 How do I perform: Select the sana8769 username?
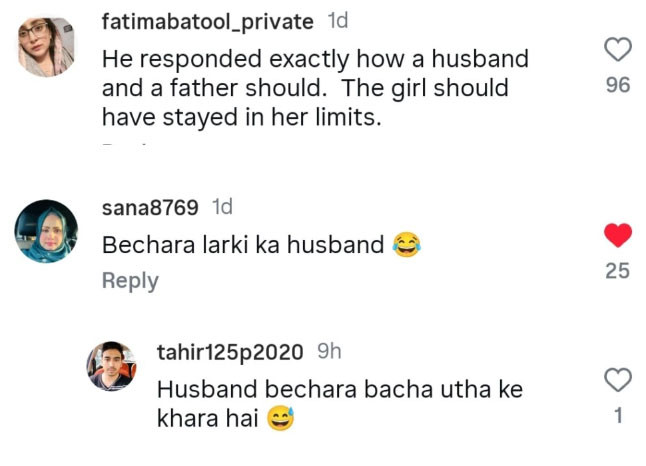pos(150,208)
